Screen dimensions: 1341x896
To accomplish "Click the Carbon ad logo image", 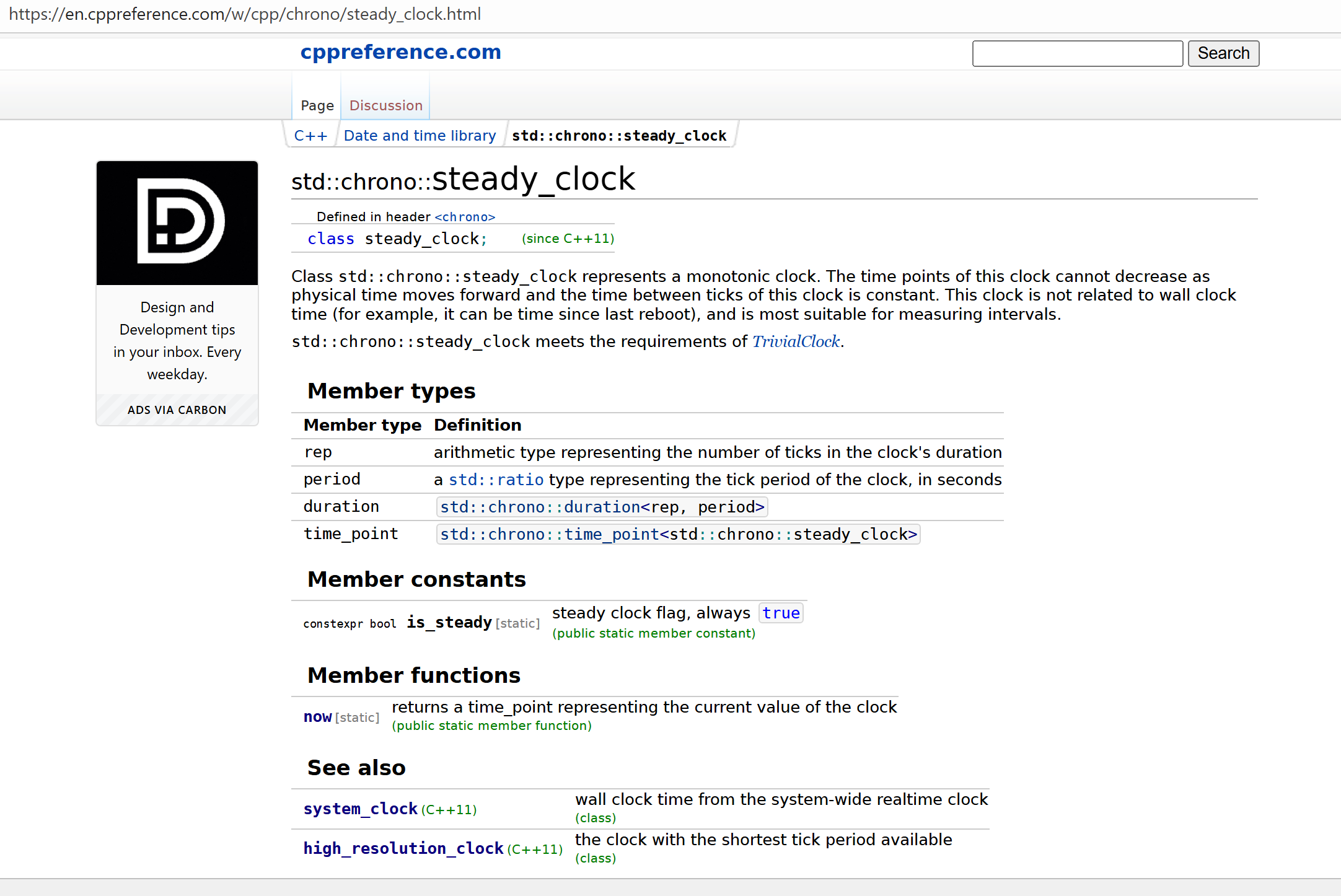I will (177, 223).
